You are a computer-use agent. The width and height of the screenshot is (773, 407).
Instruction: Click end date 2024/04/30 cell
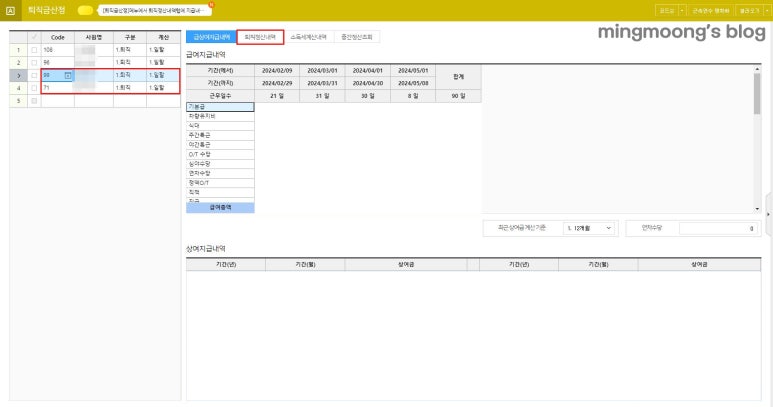368,83
